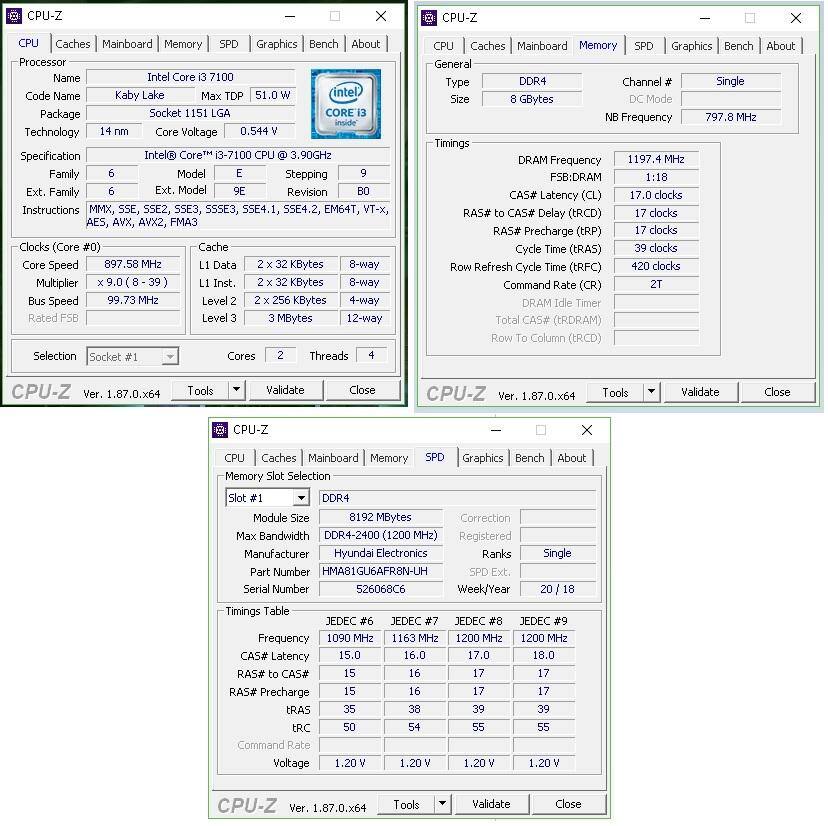Expand the Socket #1 selection dropdown
This screenshot has height=826, width=828.
pos(170,356)
